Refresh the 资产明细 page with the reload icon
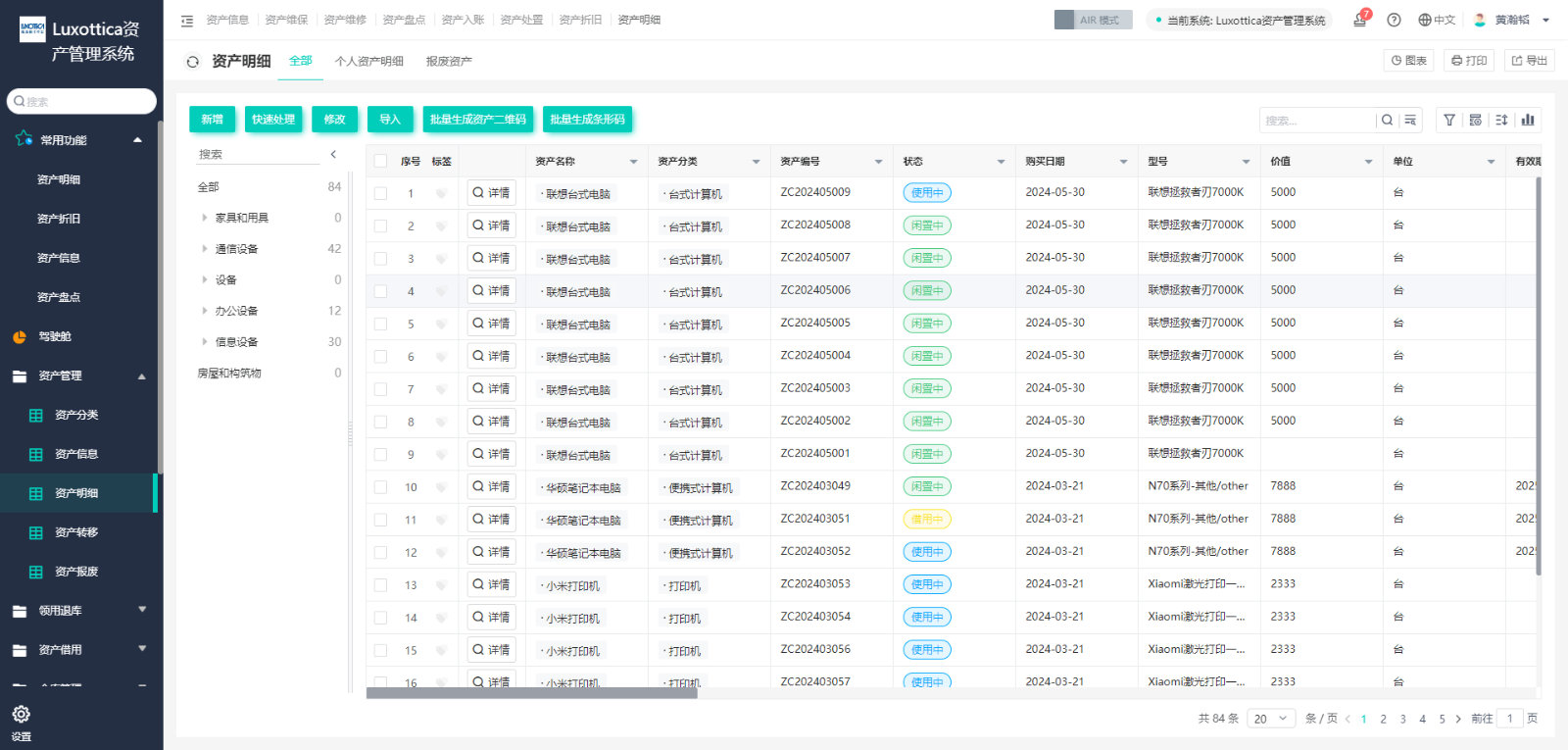 point(193,62)
